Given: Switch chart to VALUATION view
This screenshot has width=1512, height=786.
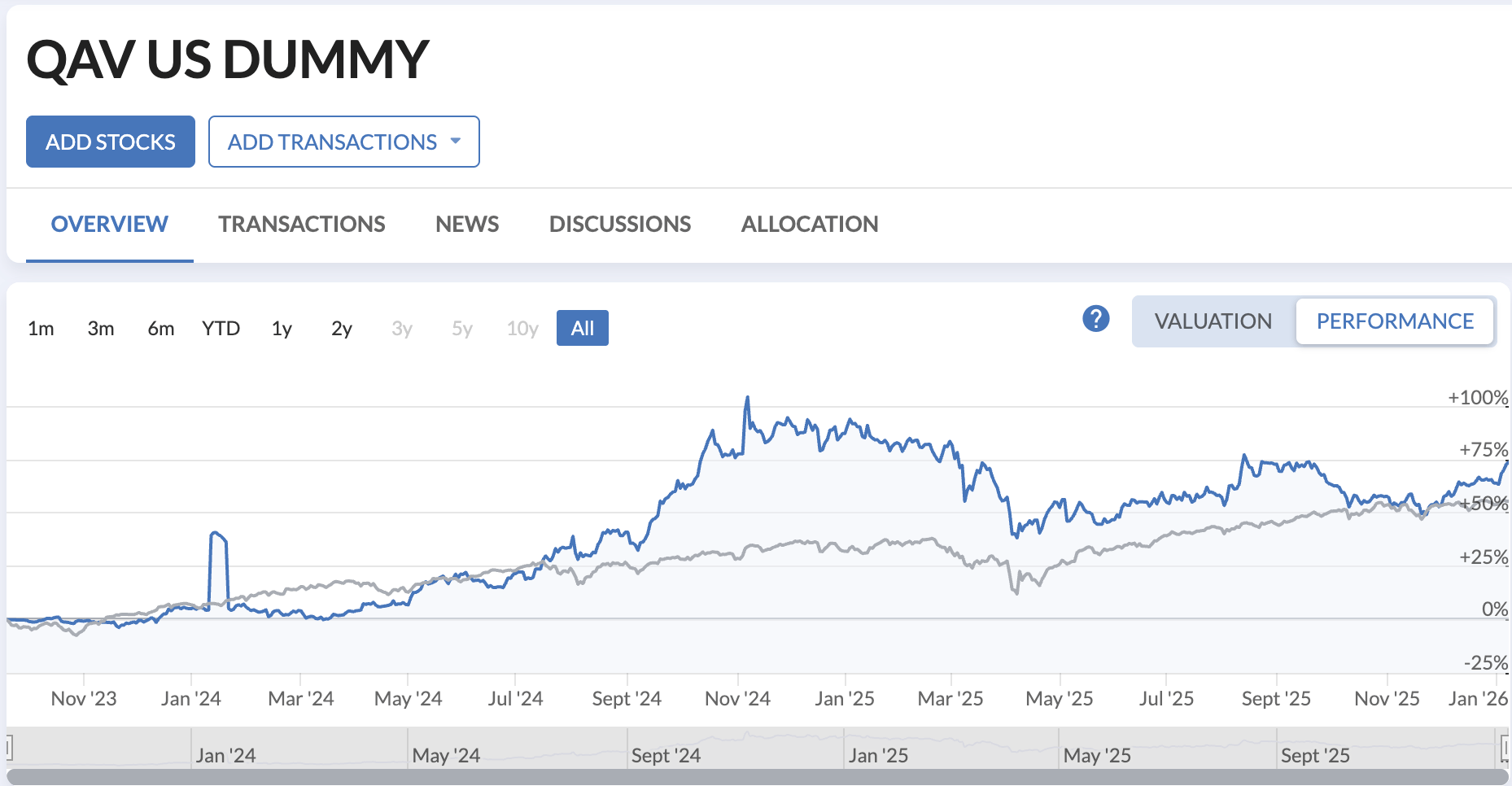Looking at the screenshot, I should point(1213,321).
